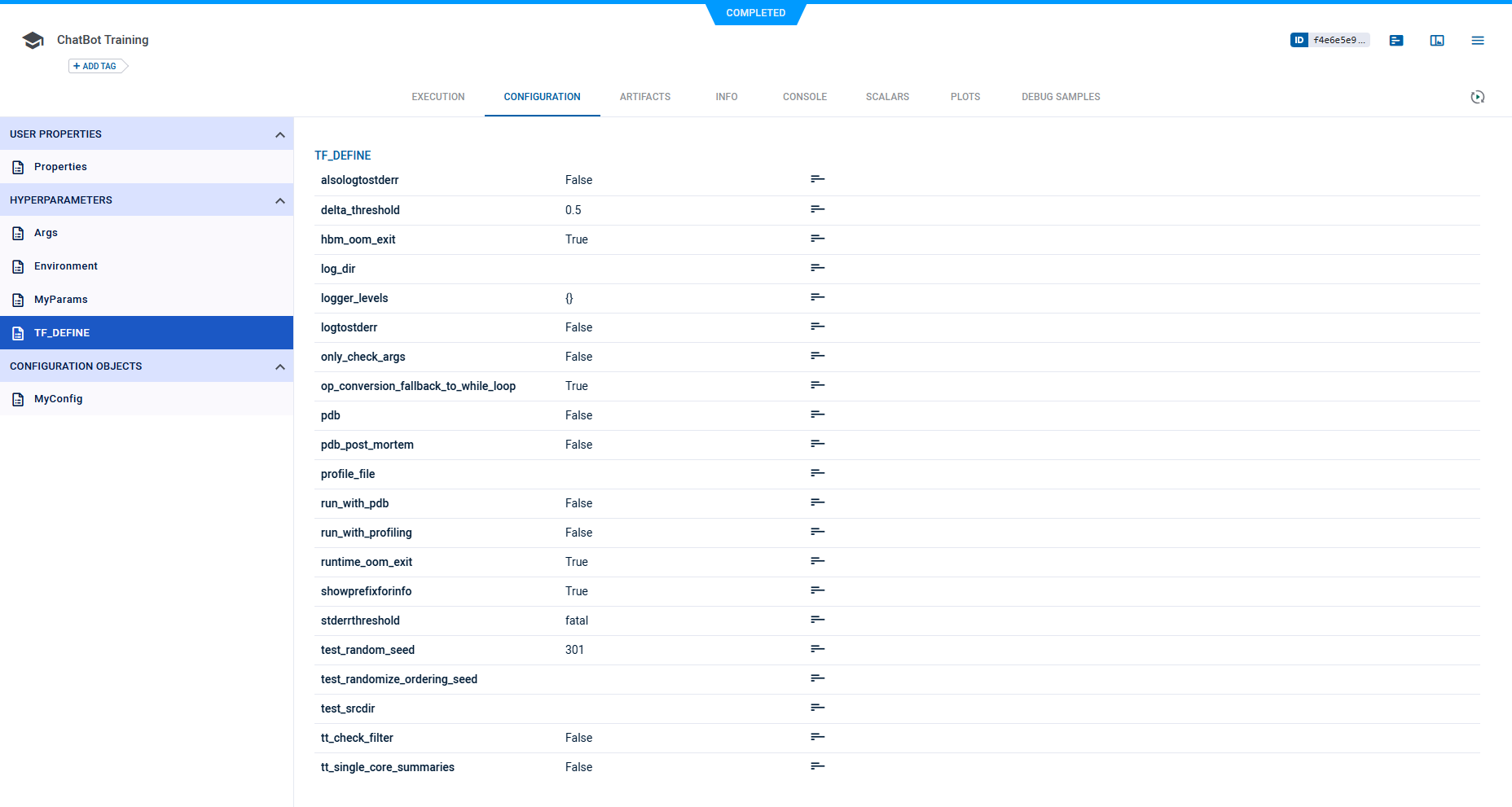1512x807 pixels.
Task: Click description icon for delta_threshold row
Action: point(817,209)
